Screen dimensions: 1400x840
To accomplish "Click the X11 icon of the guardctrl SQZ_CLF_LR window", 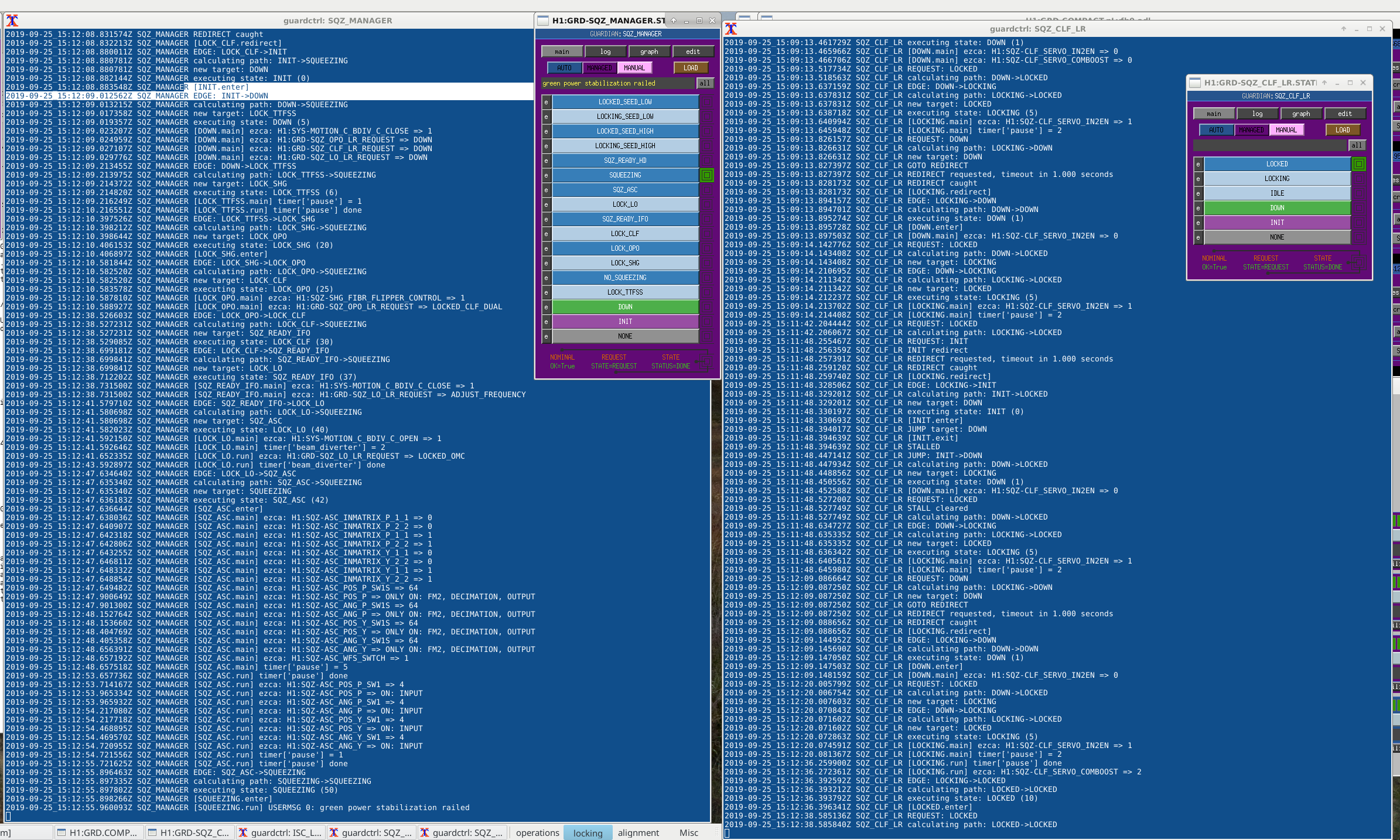I will (731, 29).
